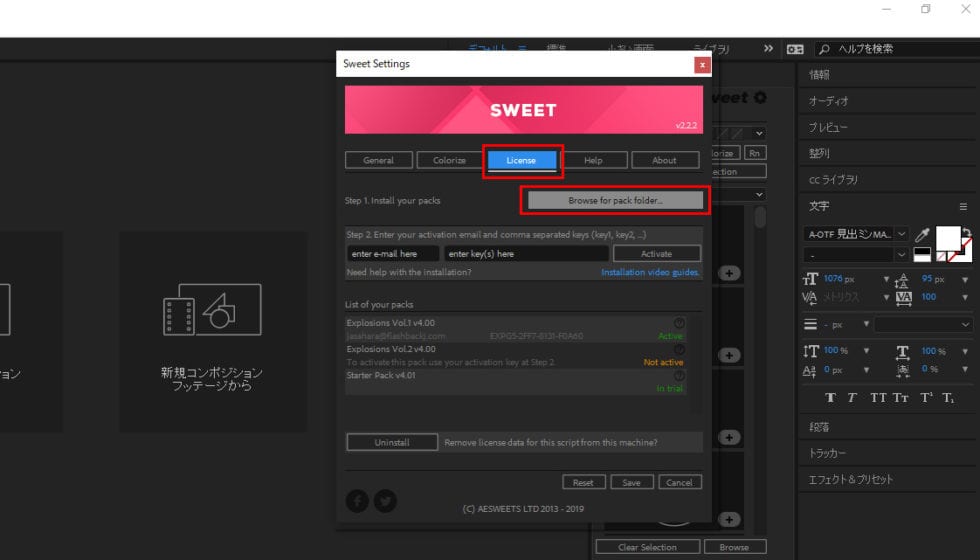Open Facebook icon in Sweet Settings

pyautogui.click(x=357, y=501)
